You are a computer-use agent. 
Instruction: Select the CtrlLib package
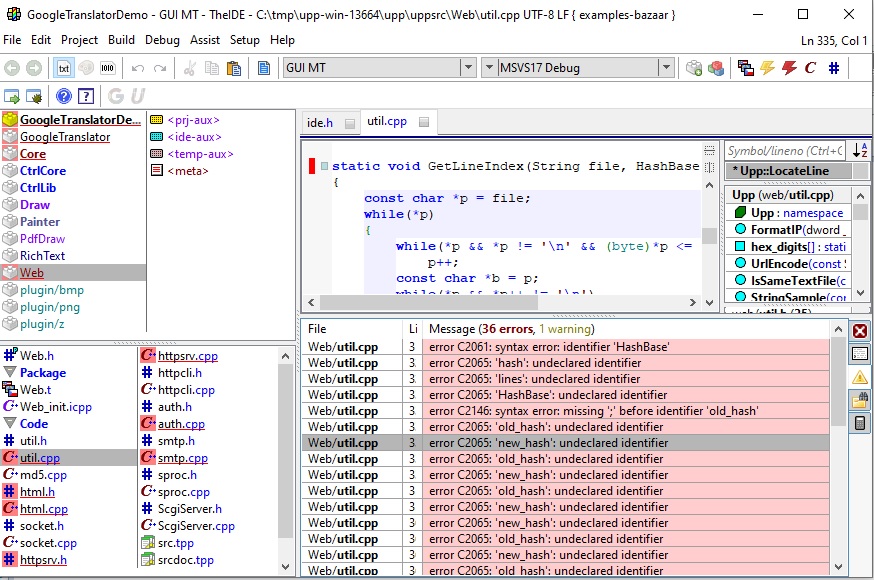click(x=38, y=188)
